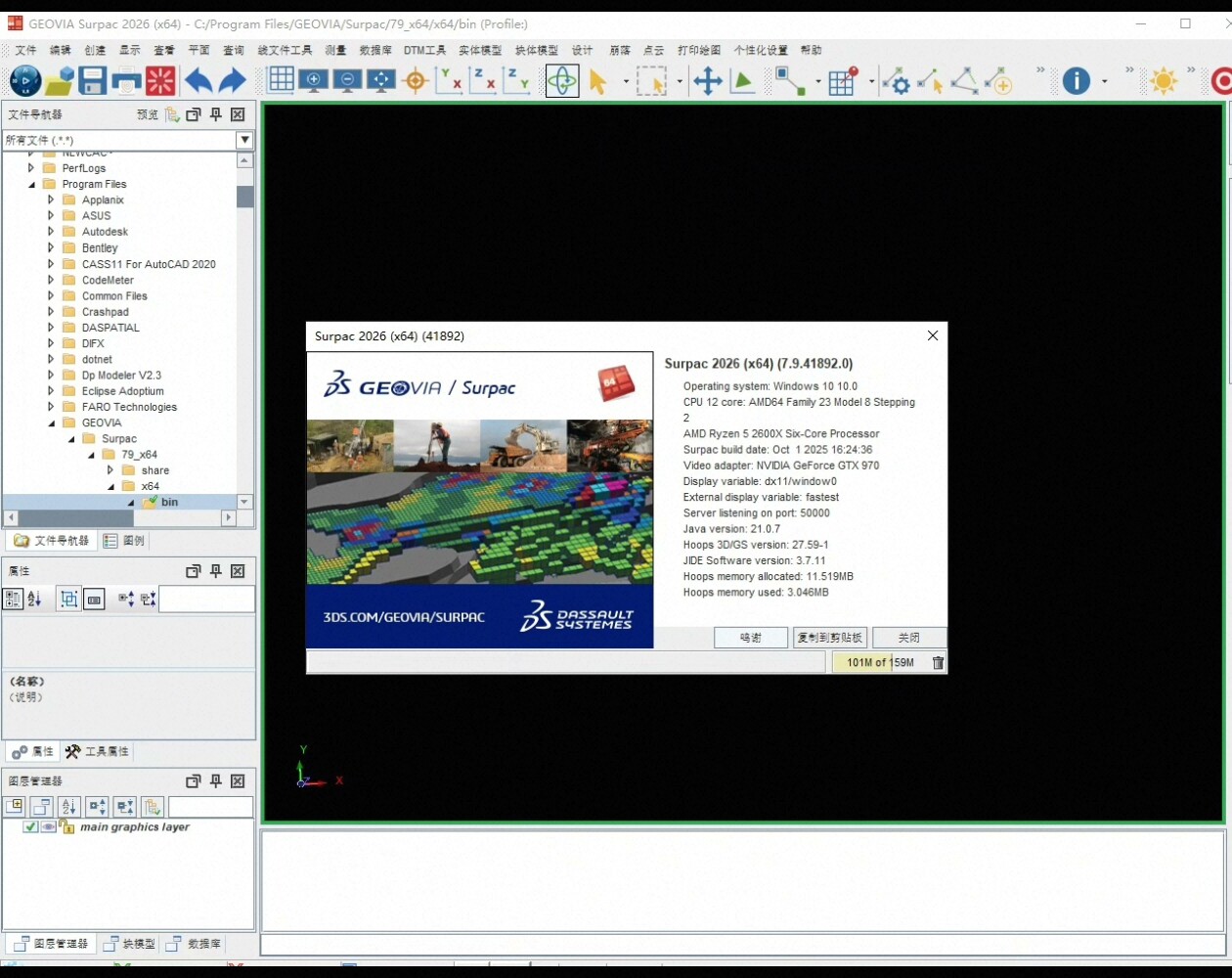Click the 预览 preview icon in 文件导航器
The height and width of the screenshot is (978, 1232).
172,114
